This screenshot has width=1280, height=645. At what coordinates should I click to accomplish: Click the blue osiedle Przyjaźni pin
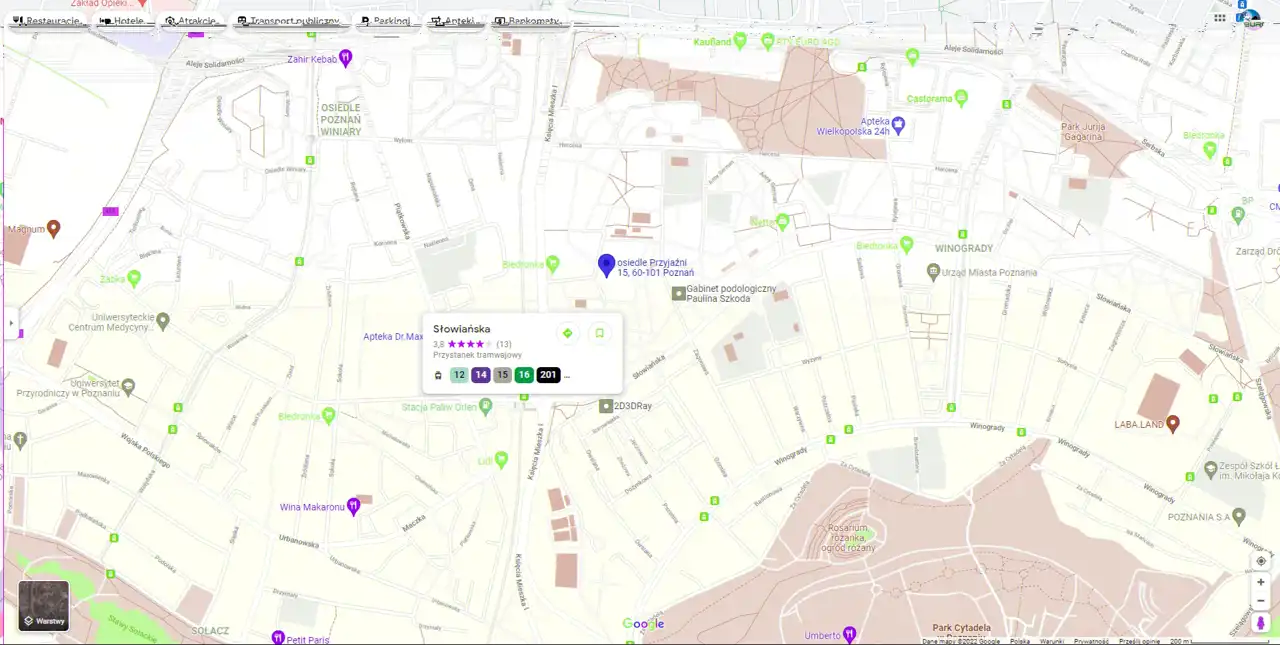click(605, 265)
